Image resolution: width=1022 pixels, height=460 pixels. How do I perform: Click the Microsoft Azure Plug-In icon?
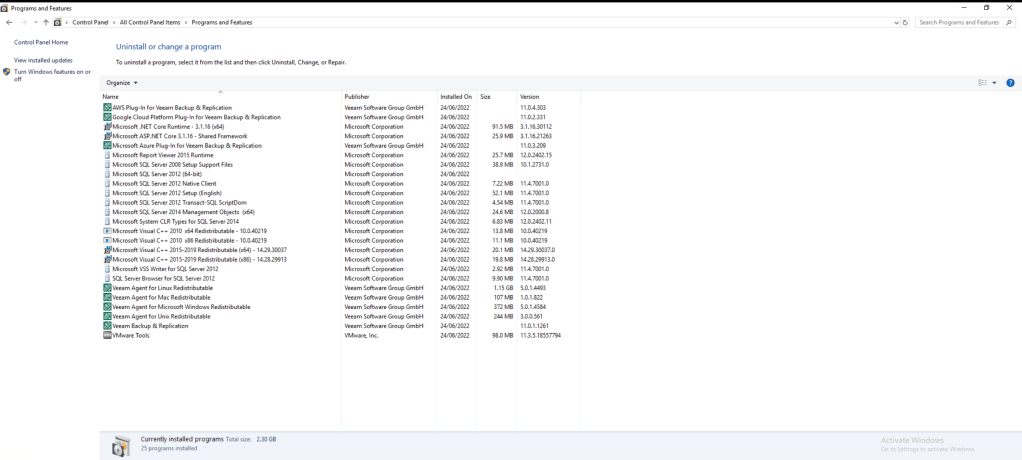[x=107, y=146]
